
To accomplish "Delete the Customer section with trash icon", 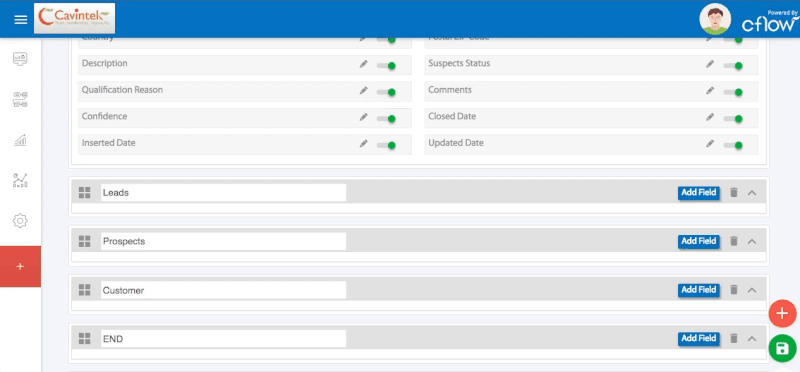I will point(734,289).
